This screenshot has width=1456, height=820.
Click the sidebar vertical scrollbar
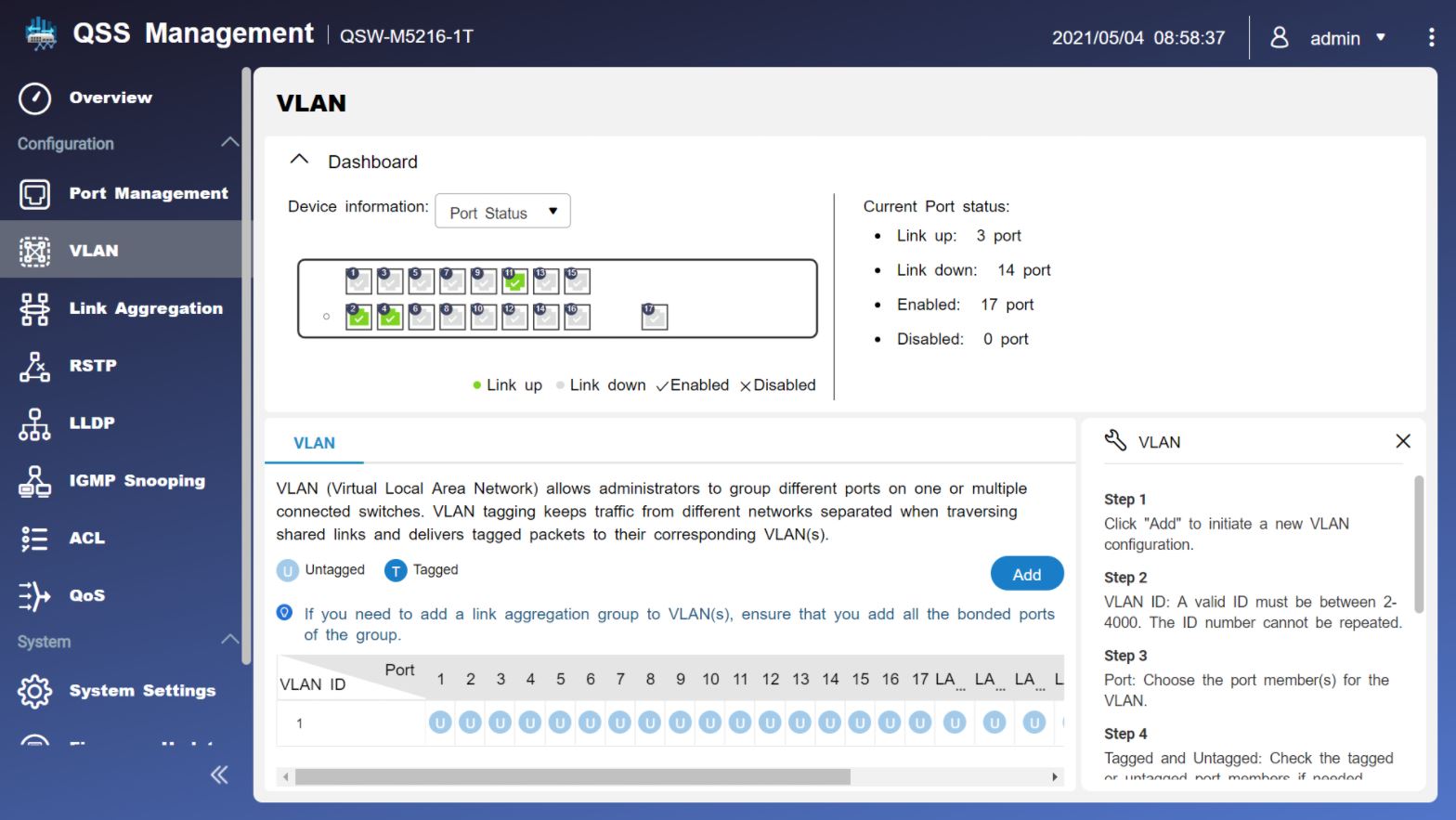click(x=245, y=366)
